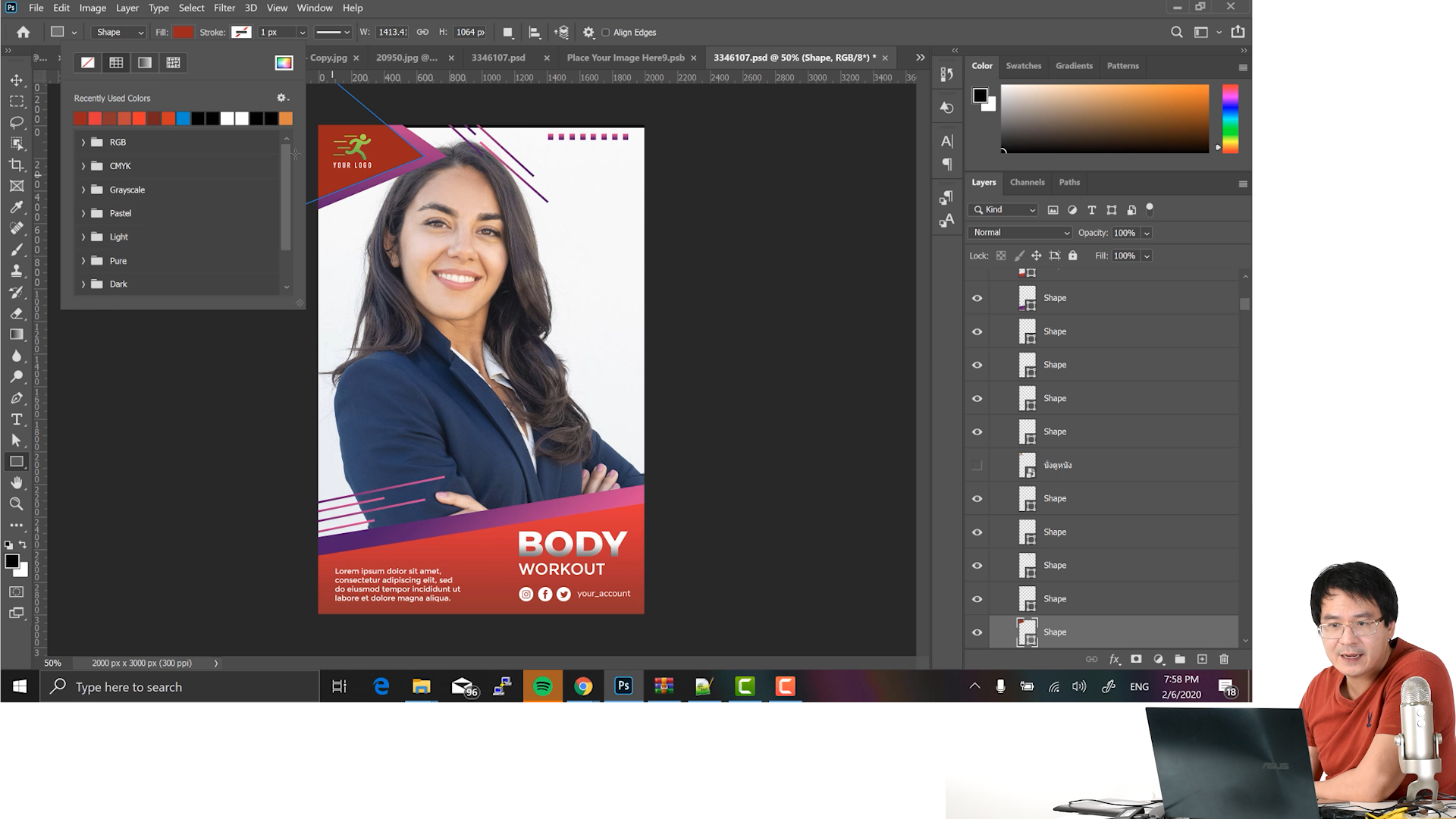Select the Rectangular Marquee tool
Screen dimensions: 1456x819
[16, 101]
